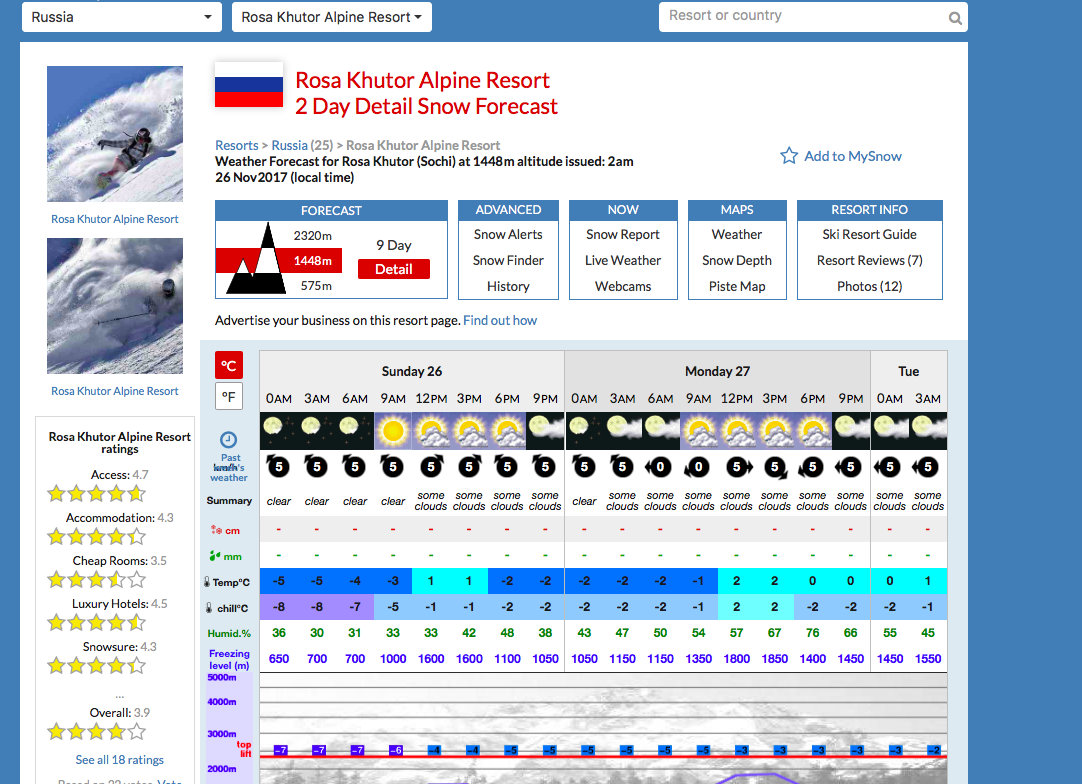Click the Past week's weather clock icon

[228, 440]
